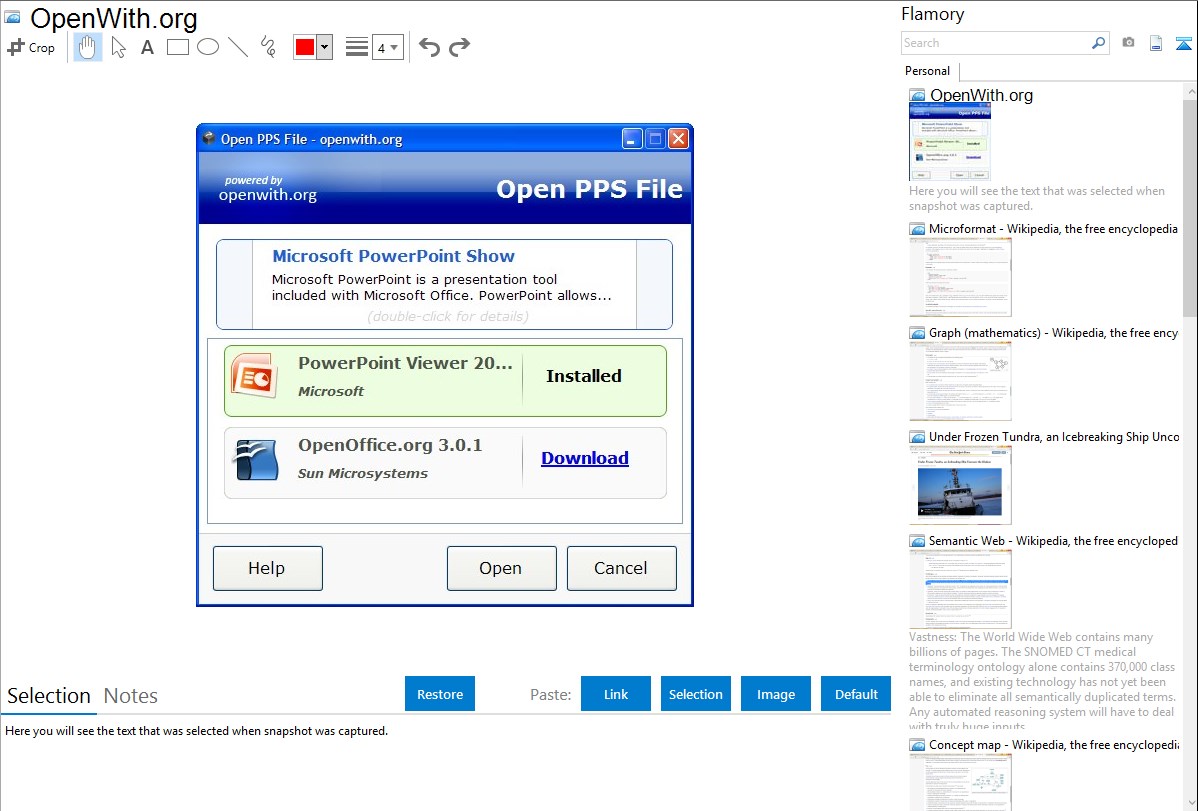Switch to the Notes tab
Image resolution: width=1198 pixels, height=811 pixels.
(x=131, y=696)
